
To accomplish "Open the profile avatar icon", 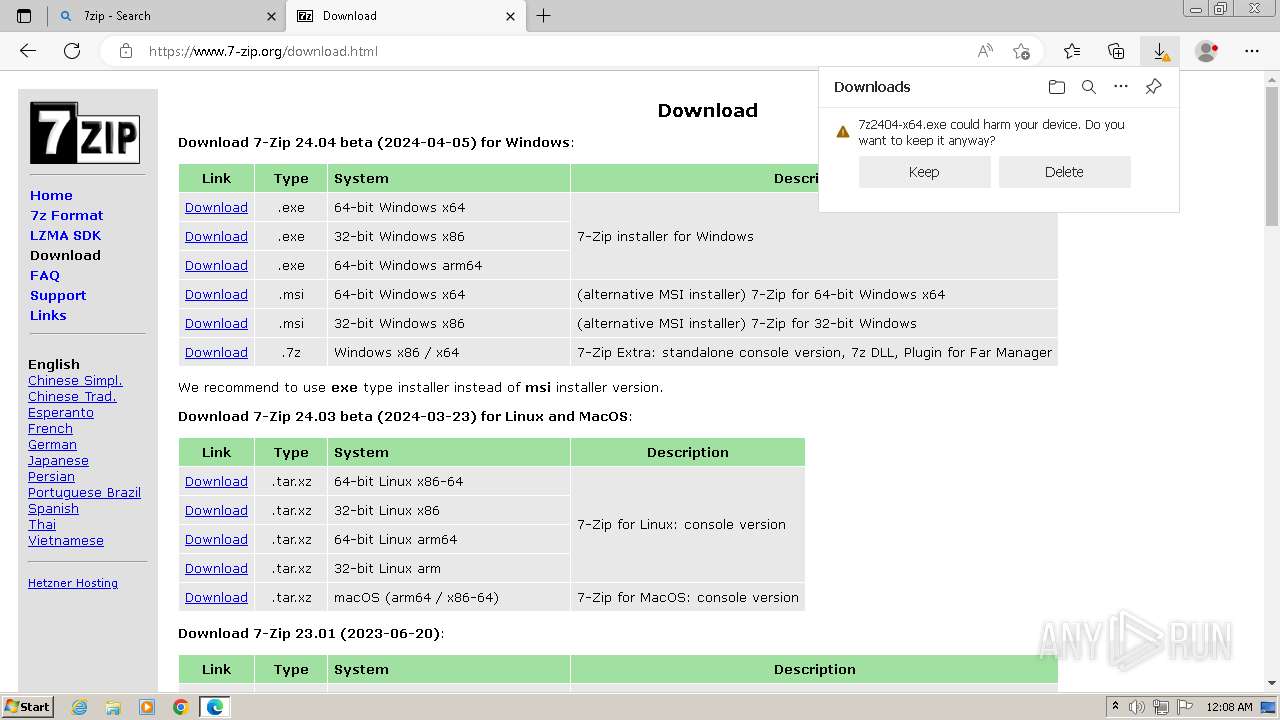I will pyautogui.click(x=1207, y=51).
